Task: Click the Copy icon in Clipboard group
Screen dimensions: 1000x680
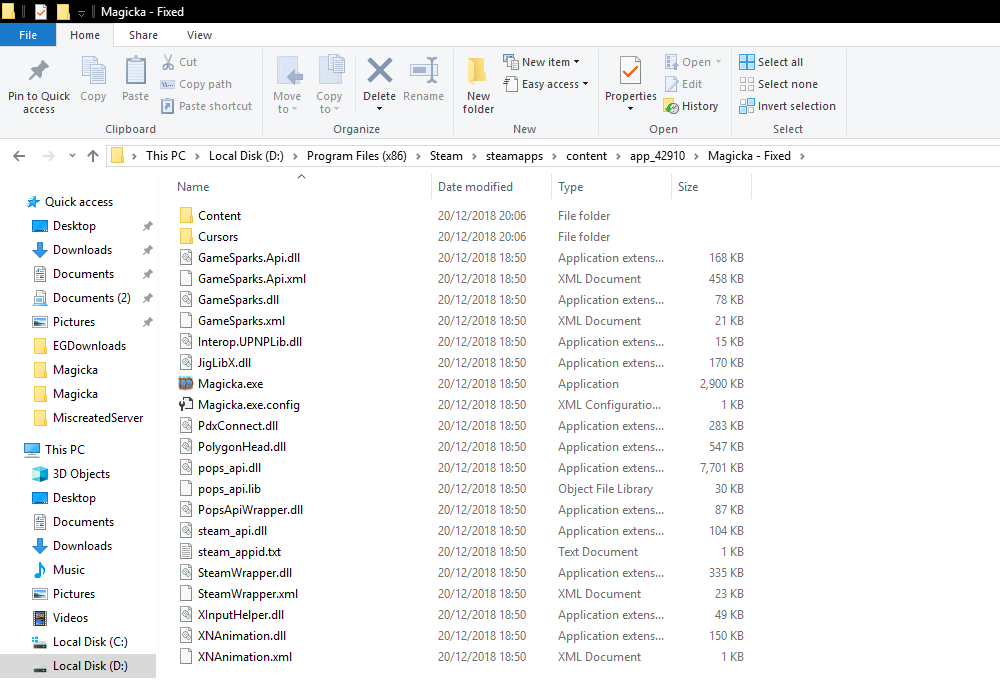Action: pyautogui.click(x=93, y=70)
